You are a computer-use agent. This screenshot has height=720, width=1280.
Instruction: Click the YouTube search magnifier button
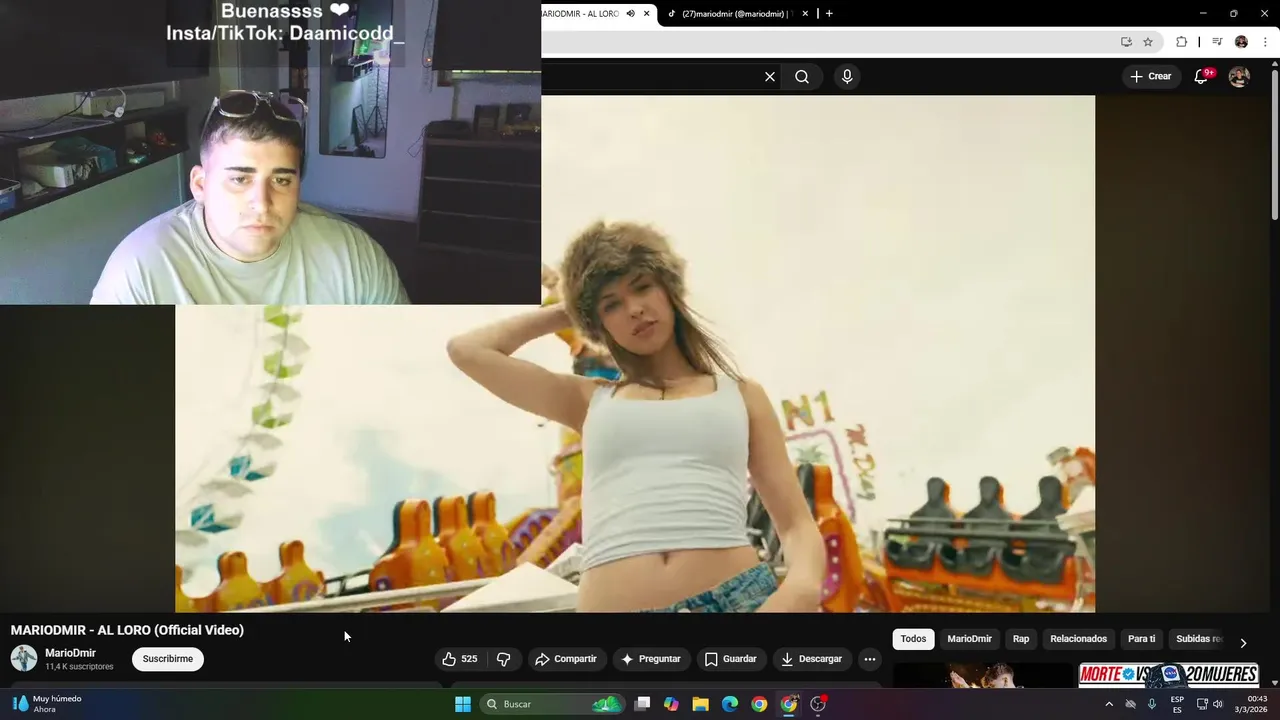802,77
